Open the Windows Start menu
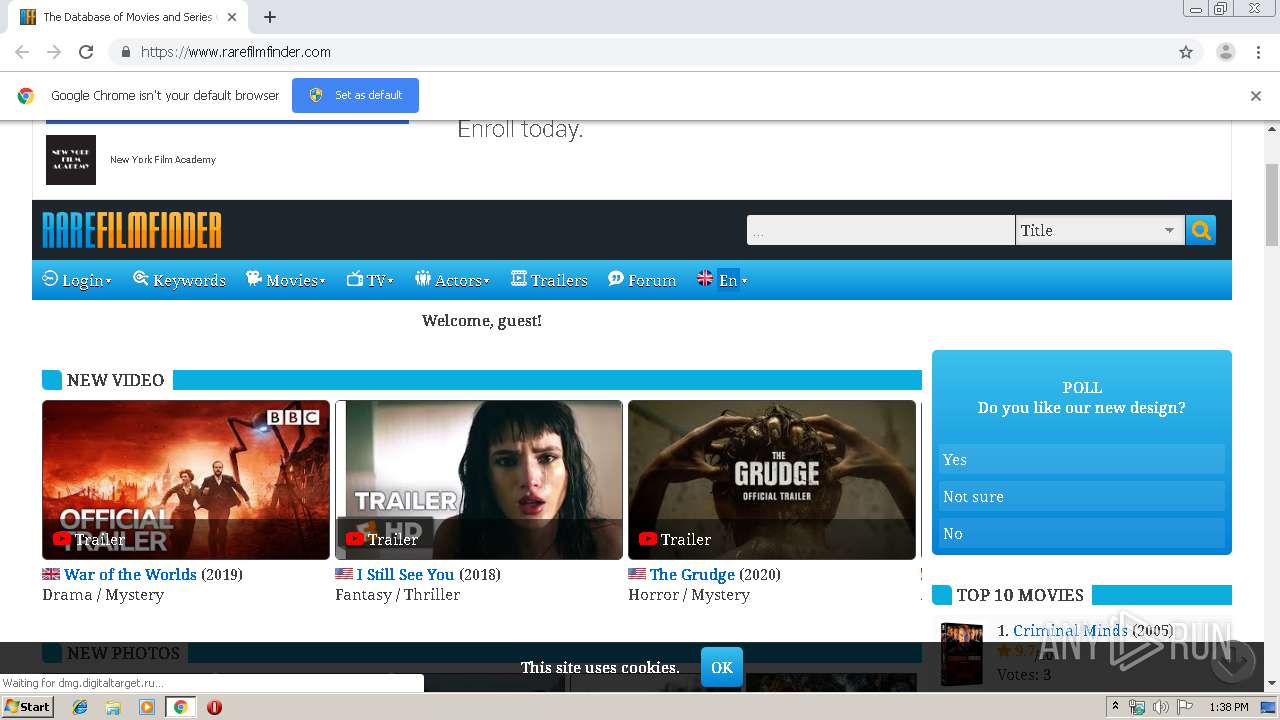Viewport: 1280px width, 720px height. tap(28, 706)
